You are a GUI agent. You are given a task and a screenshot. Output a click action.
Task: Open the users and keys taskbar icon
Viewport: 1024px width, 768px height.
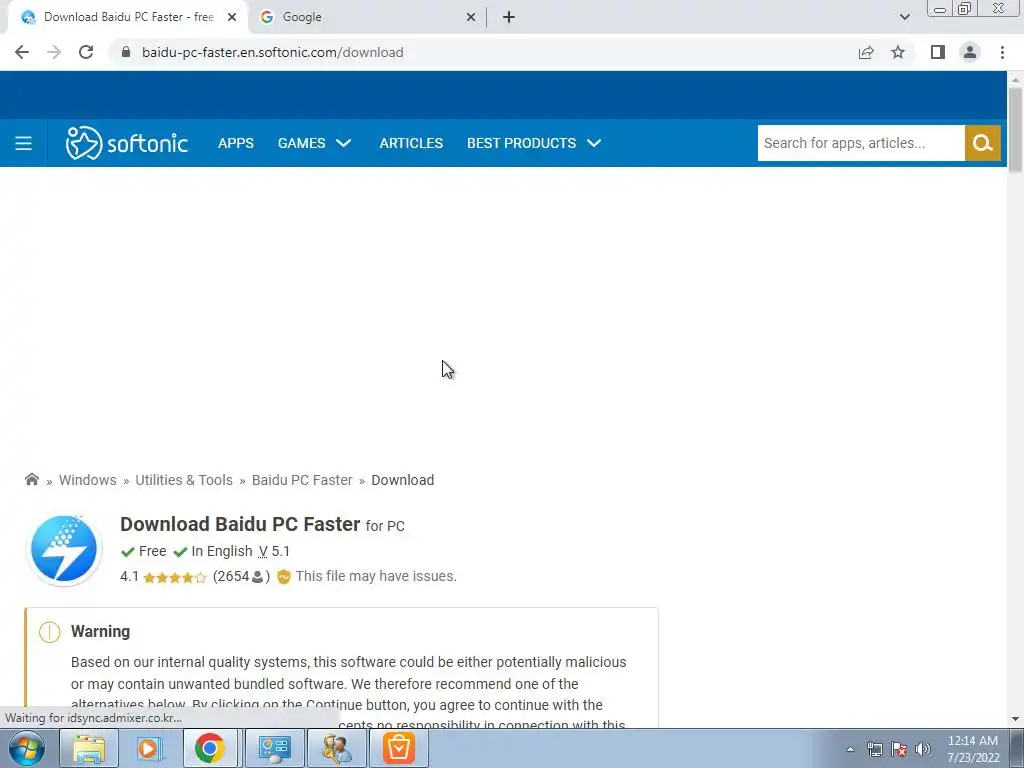[x=336, y=748]
